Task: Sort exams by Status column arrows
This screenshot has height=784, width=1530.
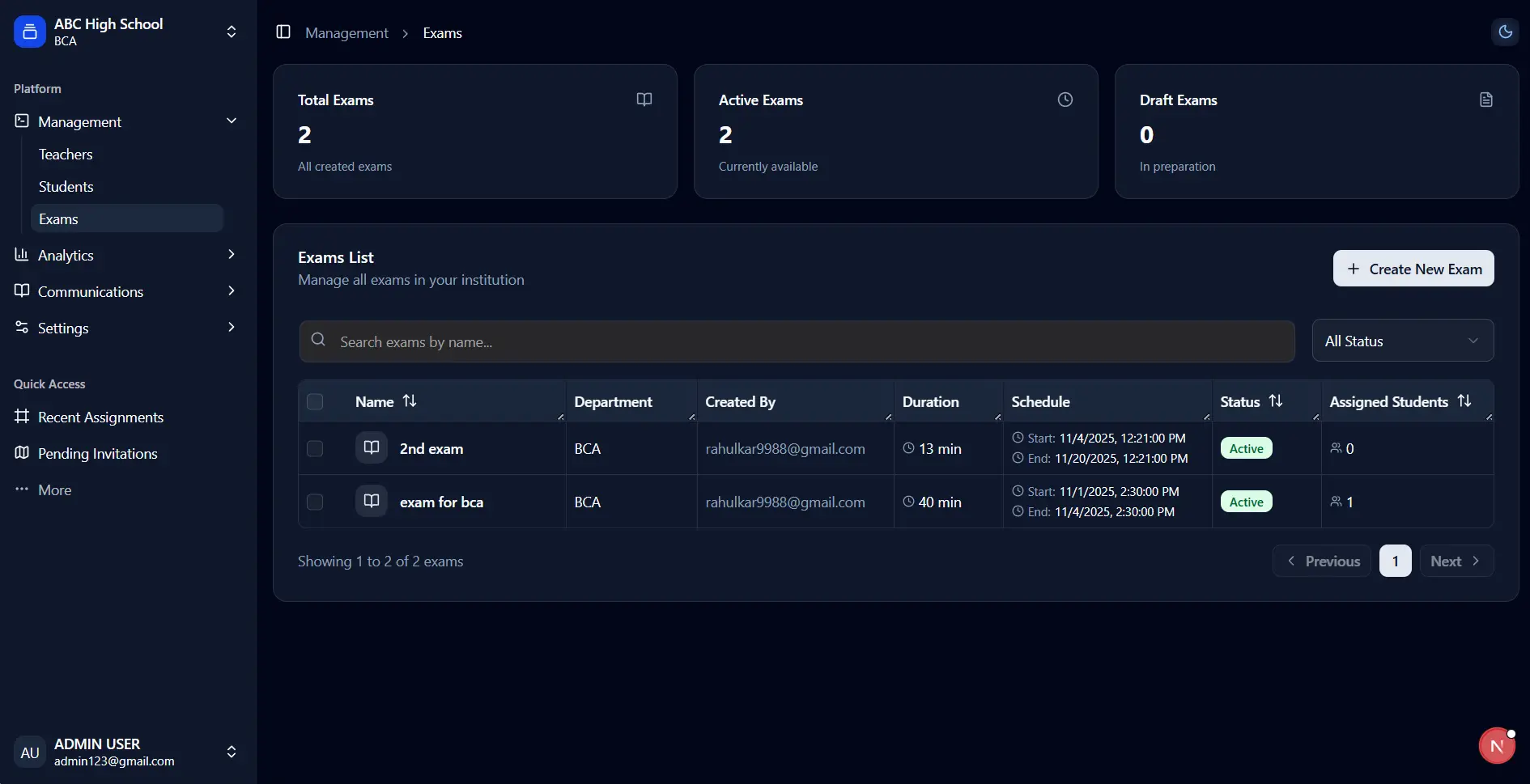Action: 1276,401
